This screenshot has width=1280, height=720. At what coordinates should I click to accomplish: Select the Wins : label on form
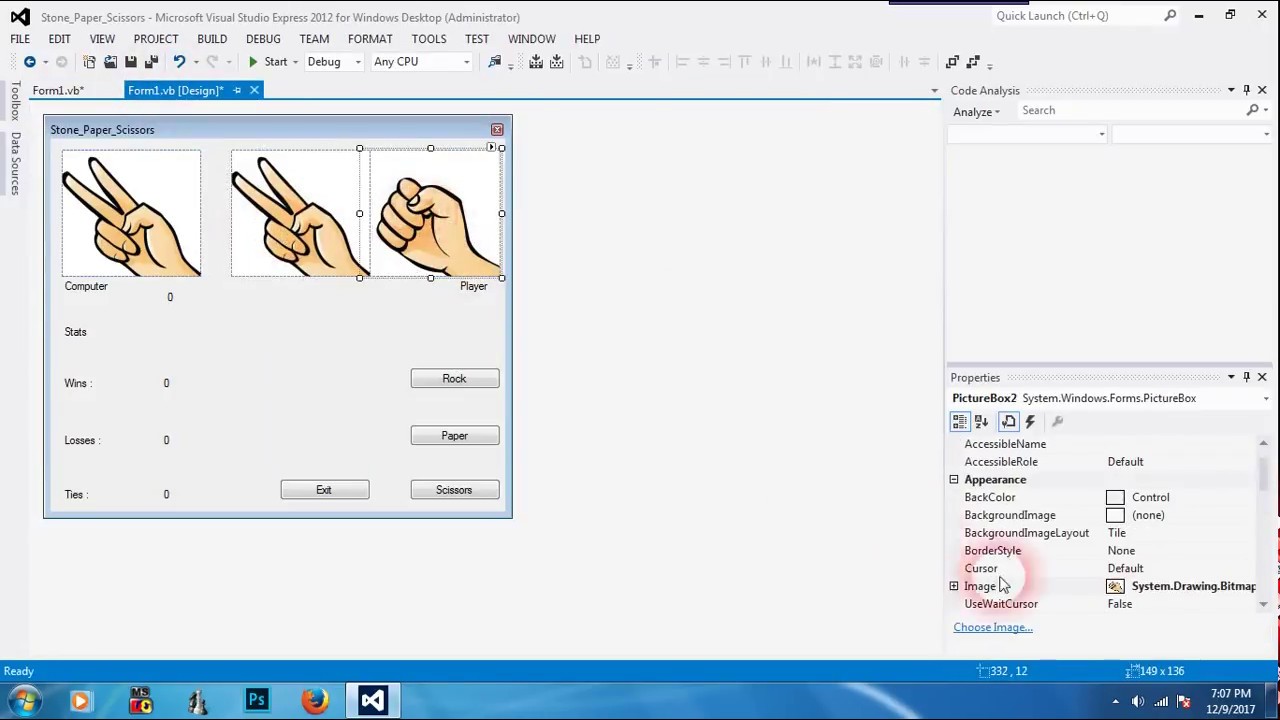click(x=78, y=383)
